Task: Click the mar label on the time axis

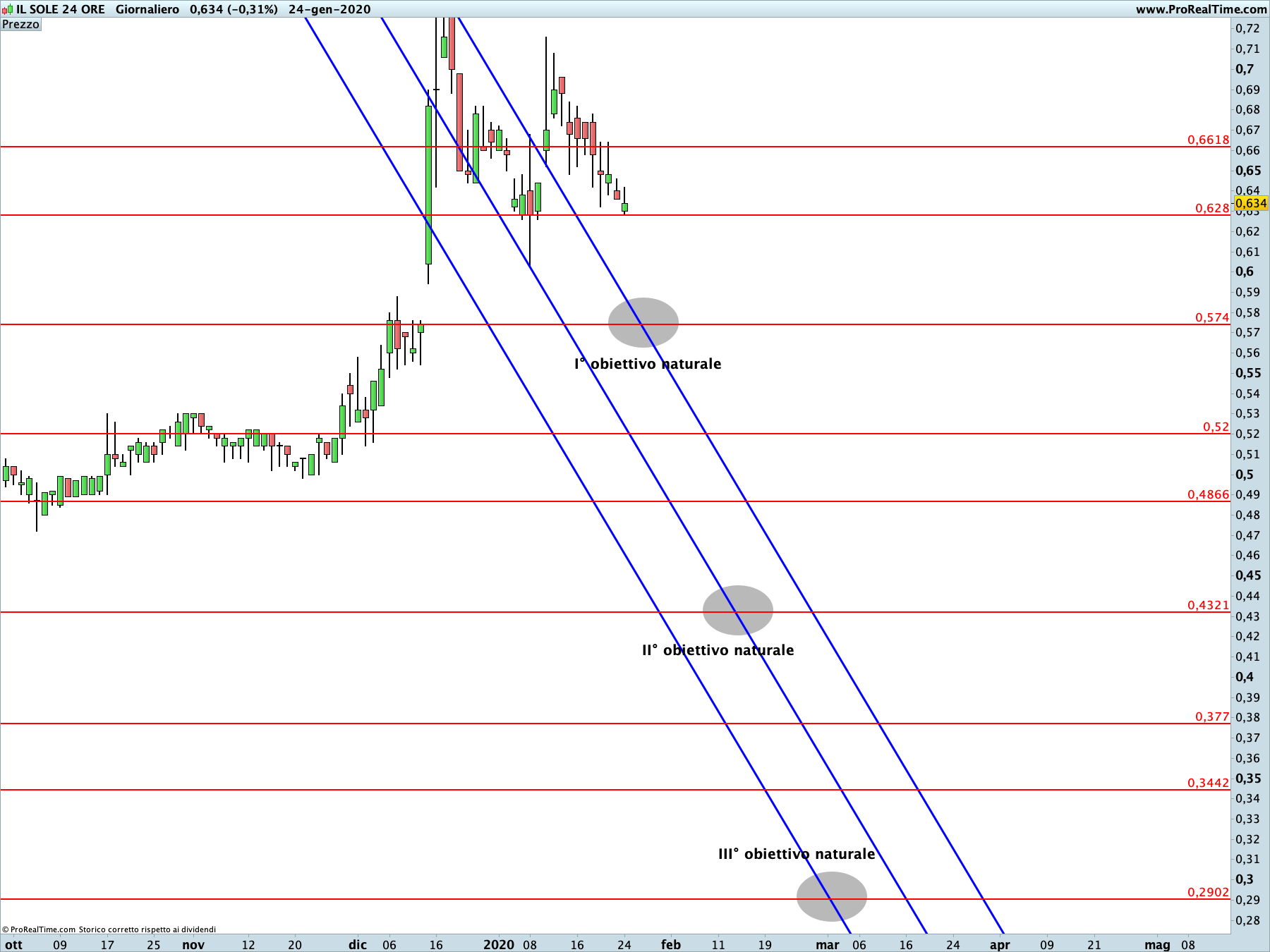Action: pos(828,944)
